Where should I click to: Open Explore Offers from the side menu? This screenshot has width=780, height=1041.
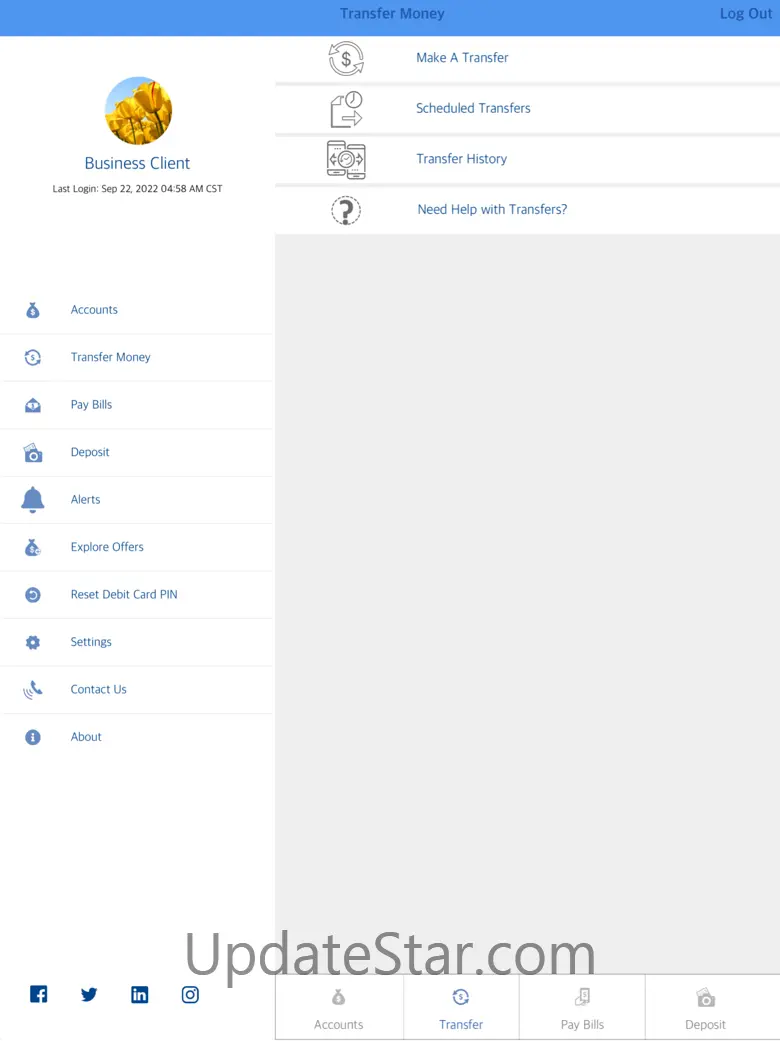click(x=137, y=548)
